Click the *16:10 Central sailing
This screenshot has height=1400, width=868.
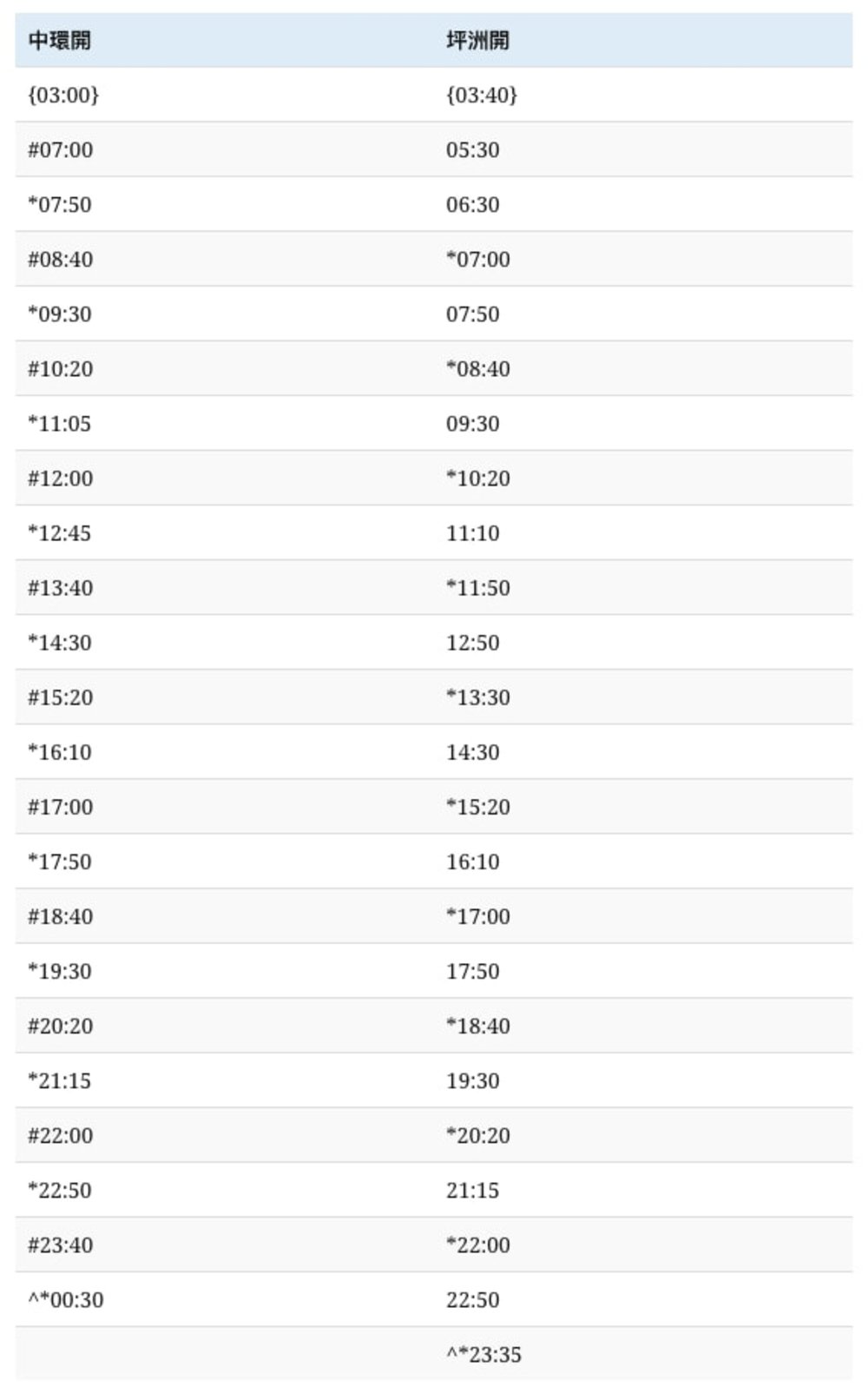59,752
